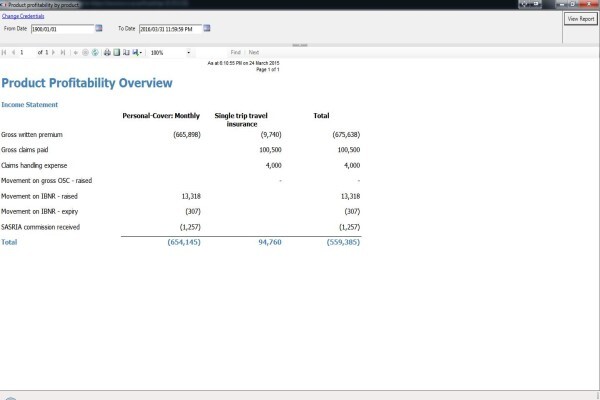Select Personal-Cover: Monthly column header
This screenshot has height=400, width=600.
161,116
